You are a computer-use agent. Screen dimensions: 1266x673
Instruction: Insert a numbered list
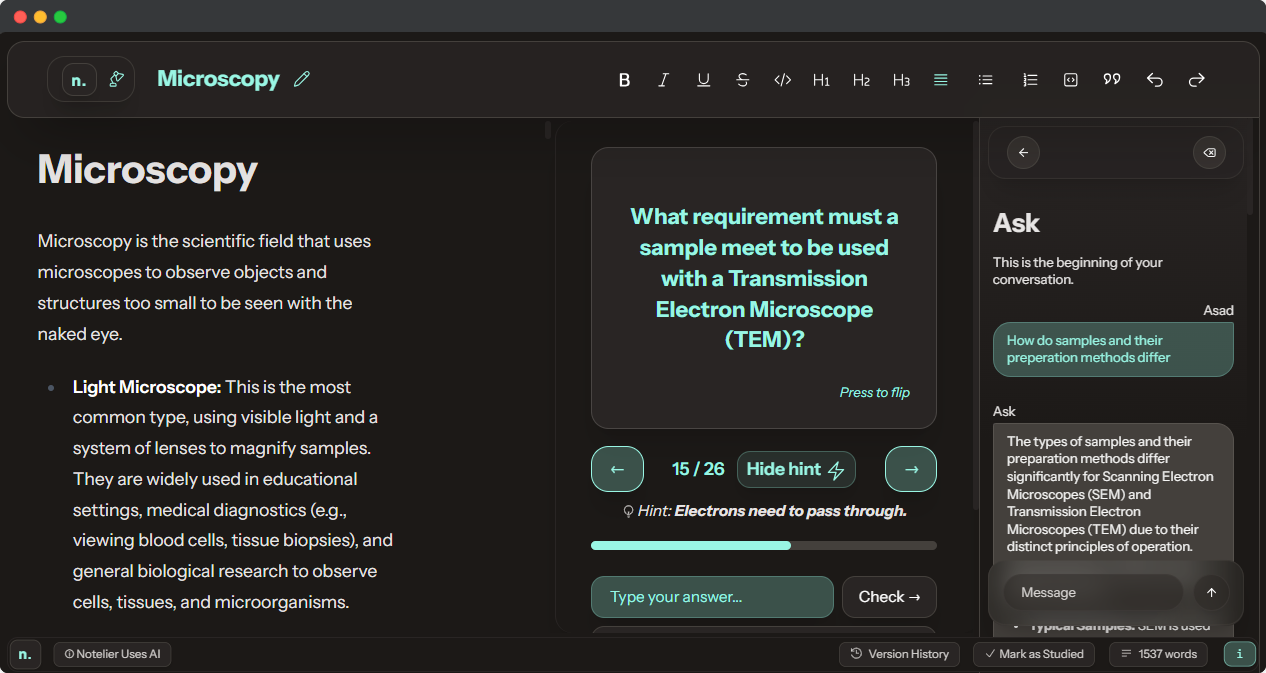(1030, 80)
